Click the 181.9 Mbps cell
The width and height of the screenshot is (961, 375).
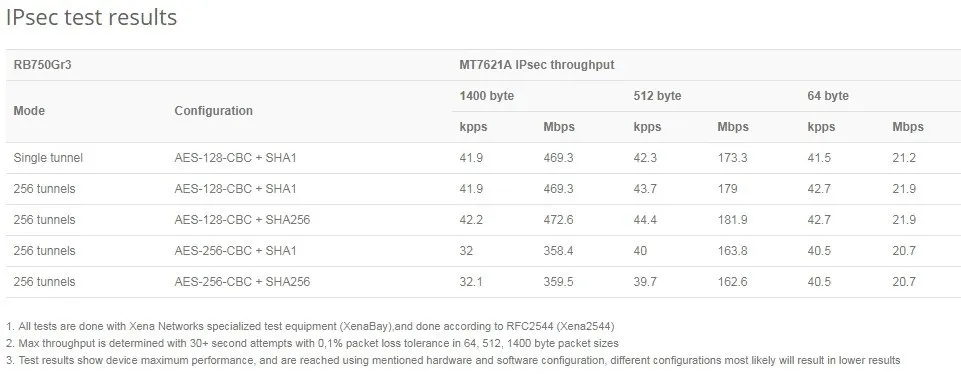(732, 219)
